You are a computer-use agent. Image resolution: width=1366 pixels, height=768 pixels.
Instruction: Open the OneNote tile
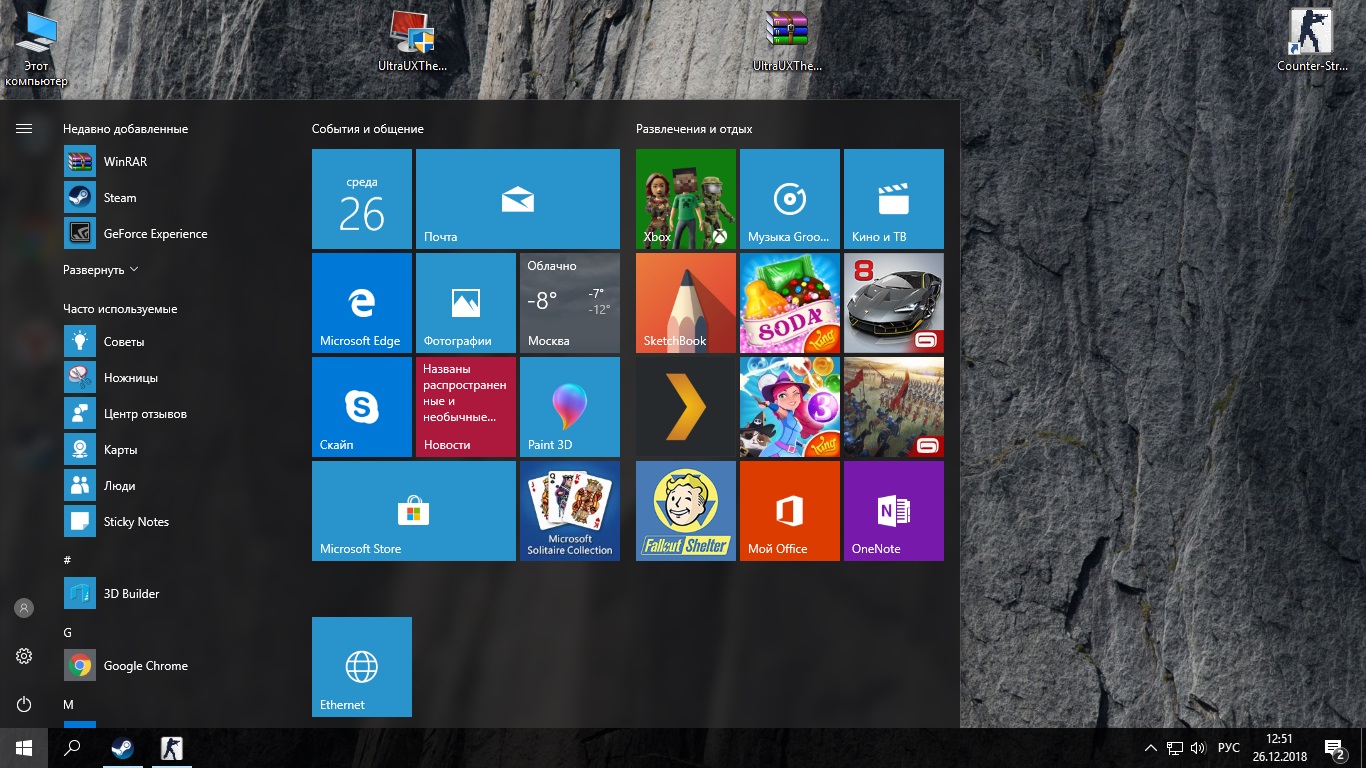[x=894, y=511]
